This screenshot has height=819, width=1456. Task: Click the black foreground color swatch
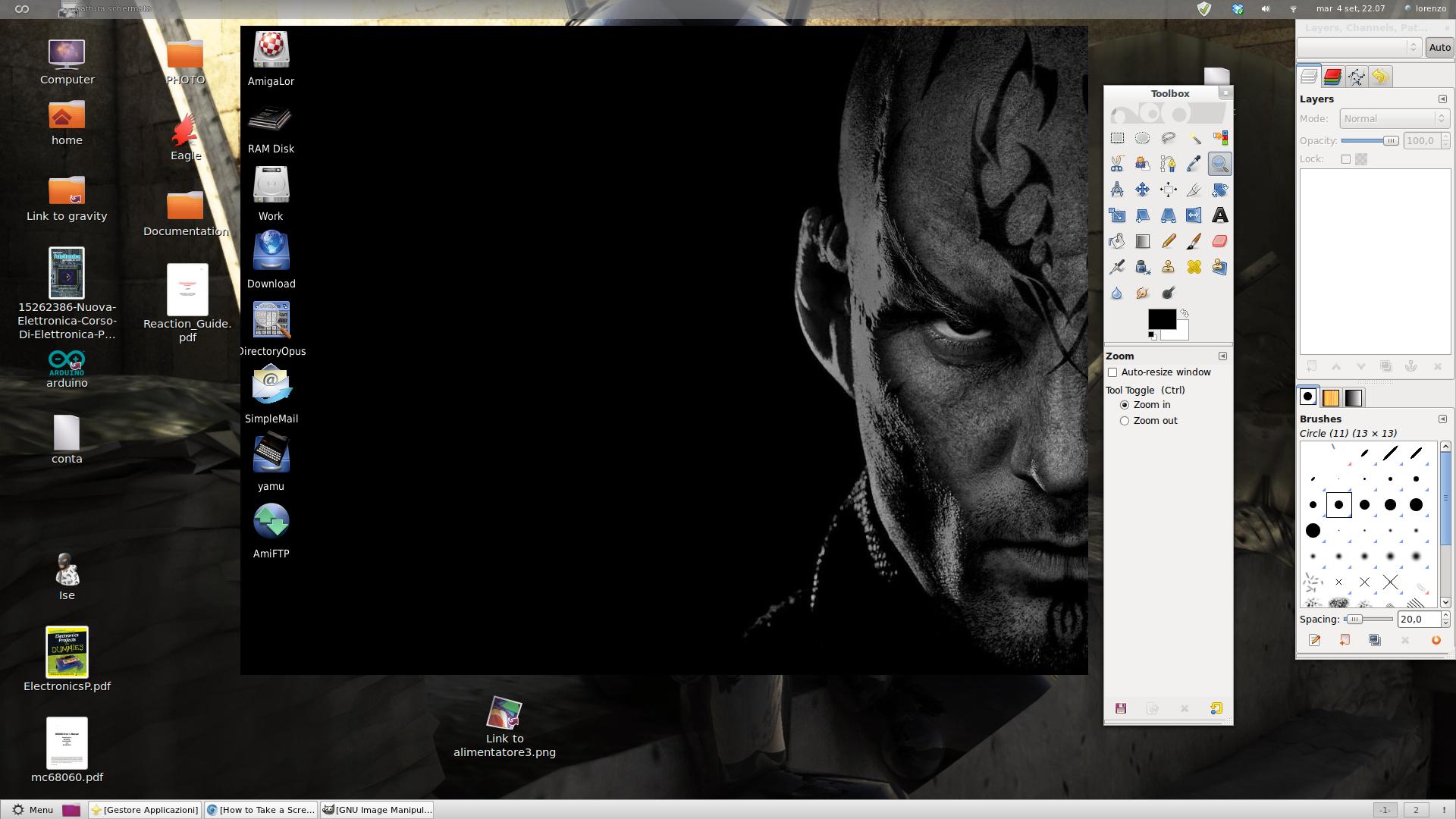click(x=1160, y=318)
